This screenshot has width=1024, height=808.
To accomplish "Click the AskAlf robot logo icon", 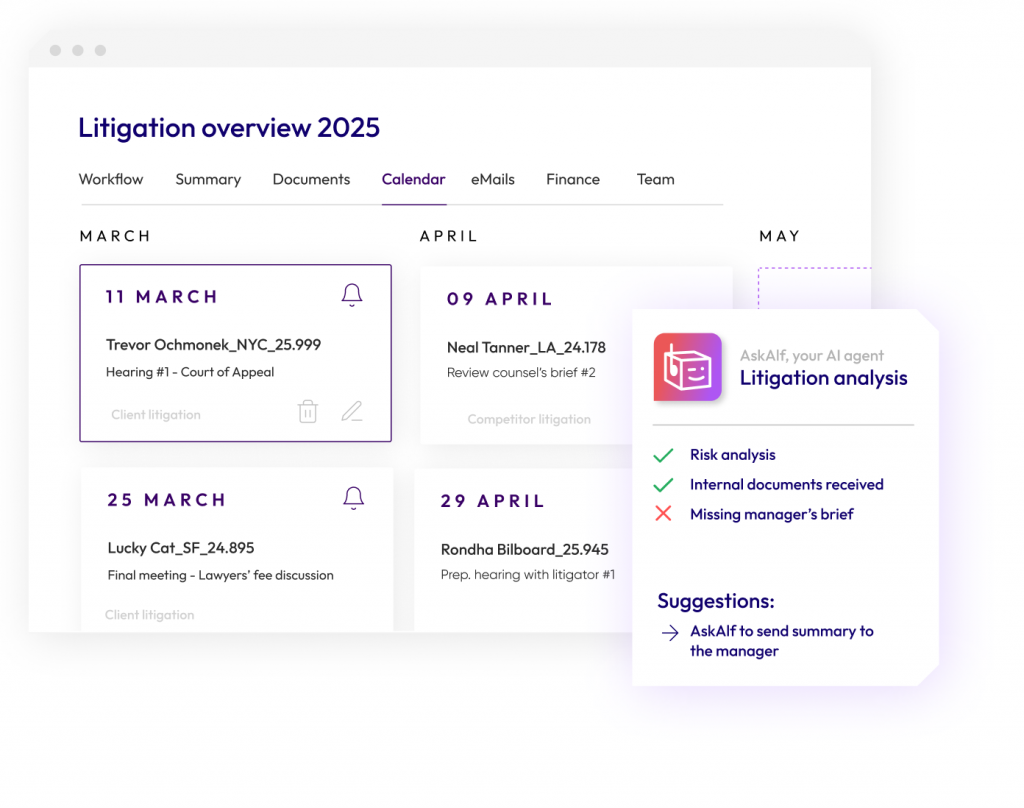I will point(688,368).
